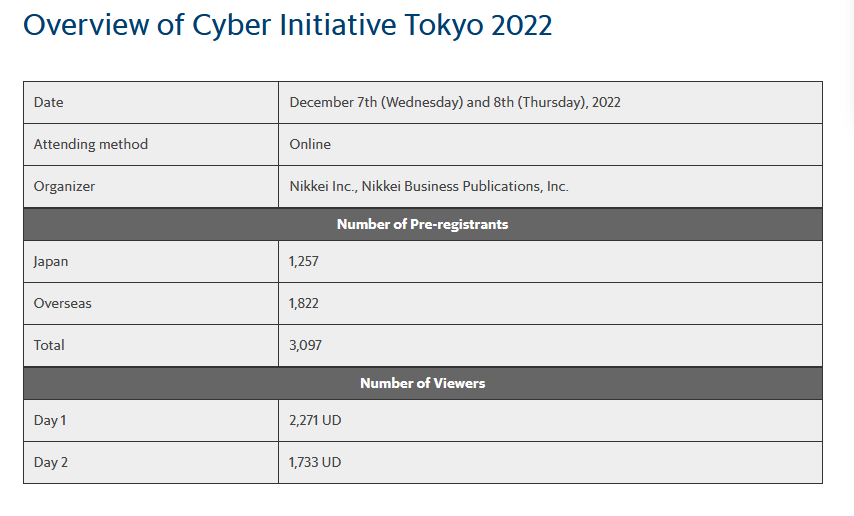
Task: Click the 1,257 pre-registrants value
Action: pos(304,261)
